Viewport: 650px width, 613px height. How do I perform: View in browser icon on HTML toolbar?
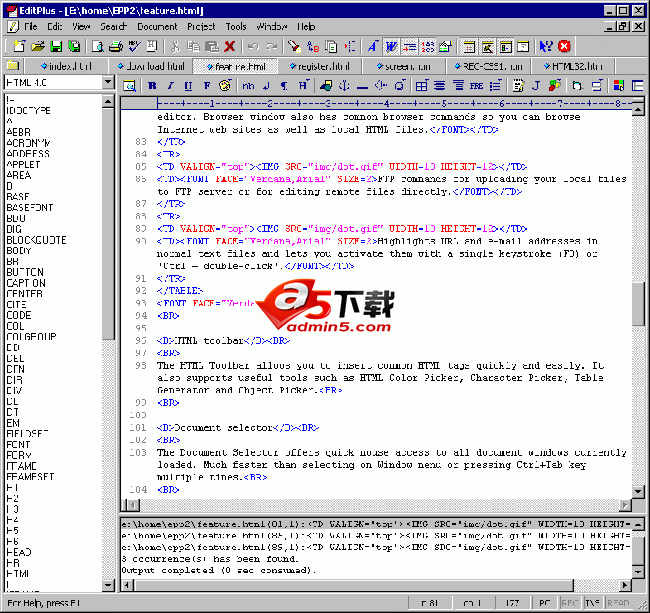130,86
